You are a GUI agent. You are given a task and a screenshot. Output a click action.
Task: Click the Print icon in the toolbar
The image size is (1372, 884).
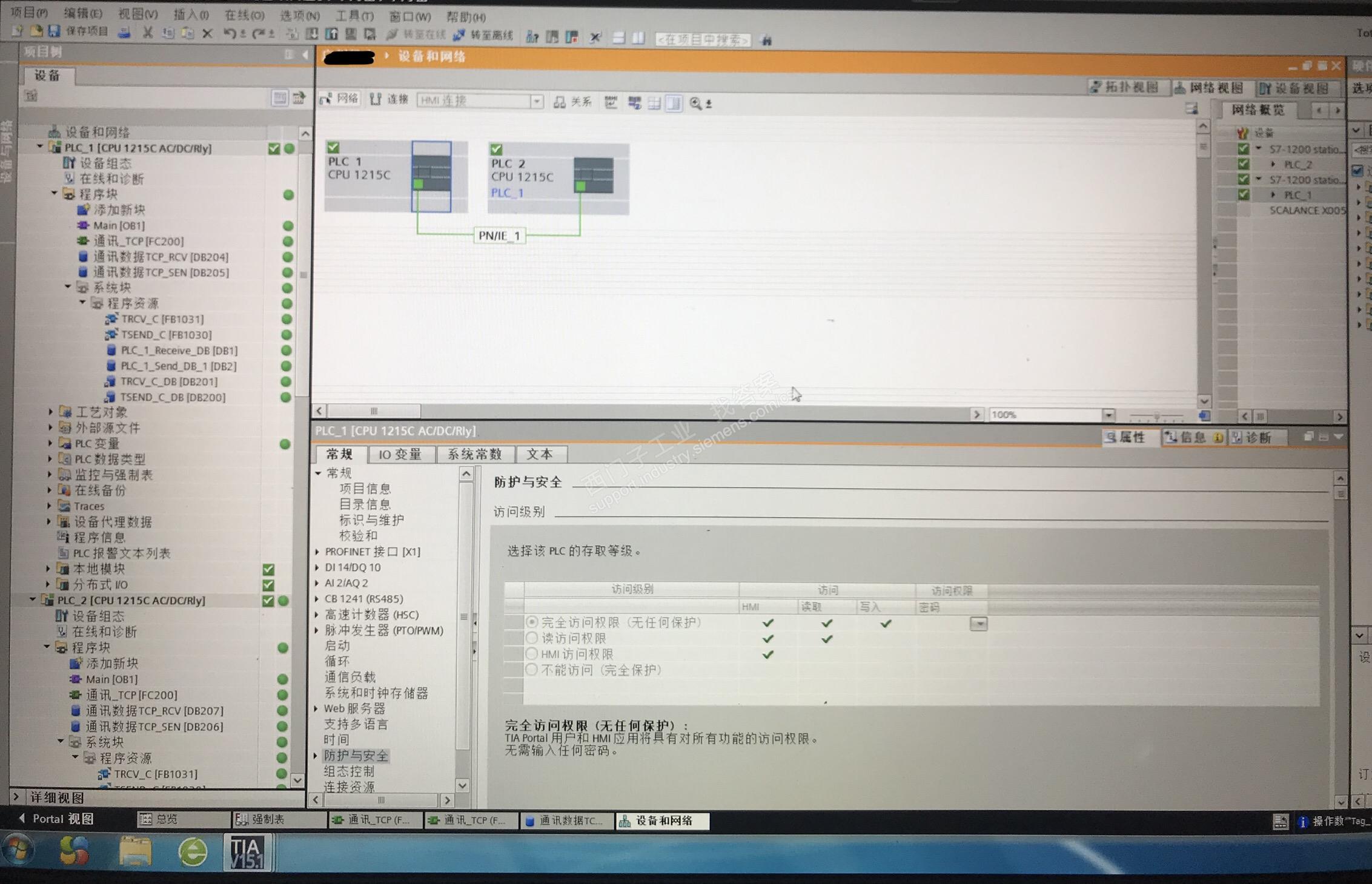coord(124,33)
